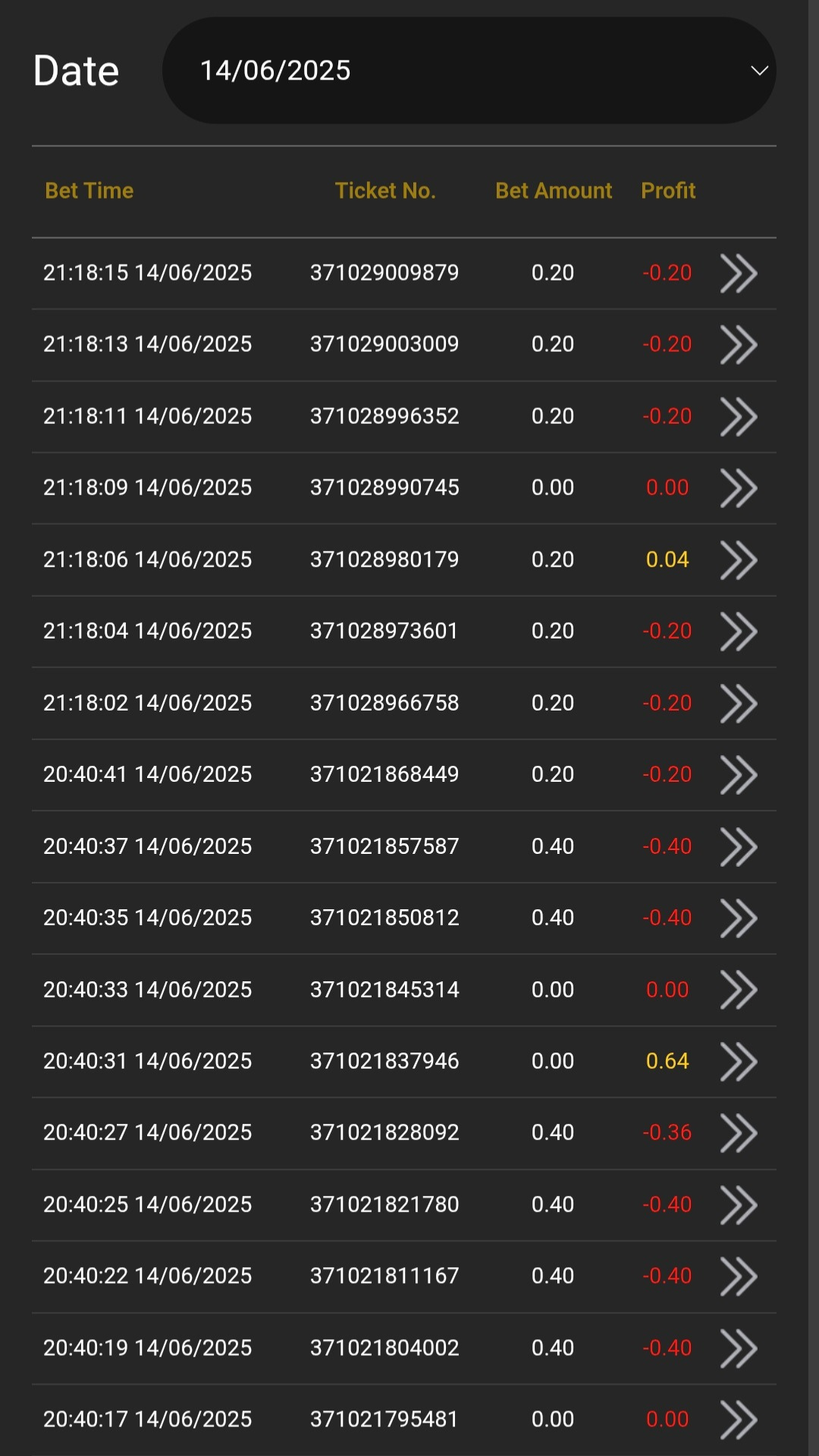
Task: Open the date dropdown showing 14/06/2025
Action: pyautogui.click(x=469, y=71)
